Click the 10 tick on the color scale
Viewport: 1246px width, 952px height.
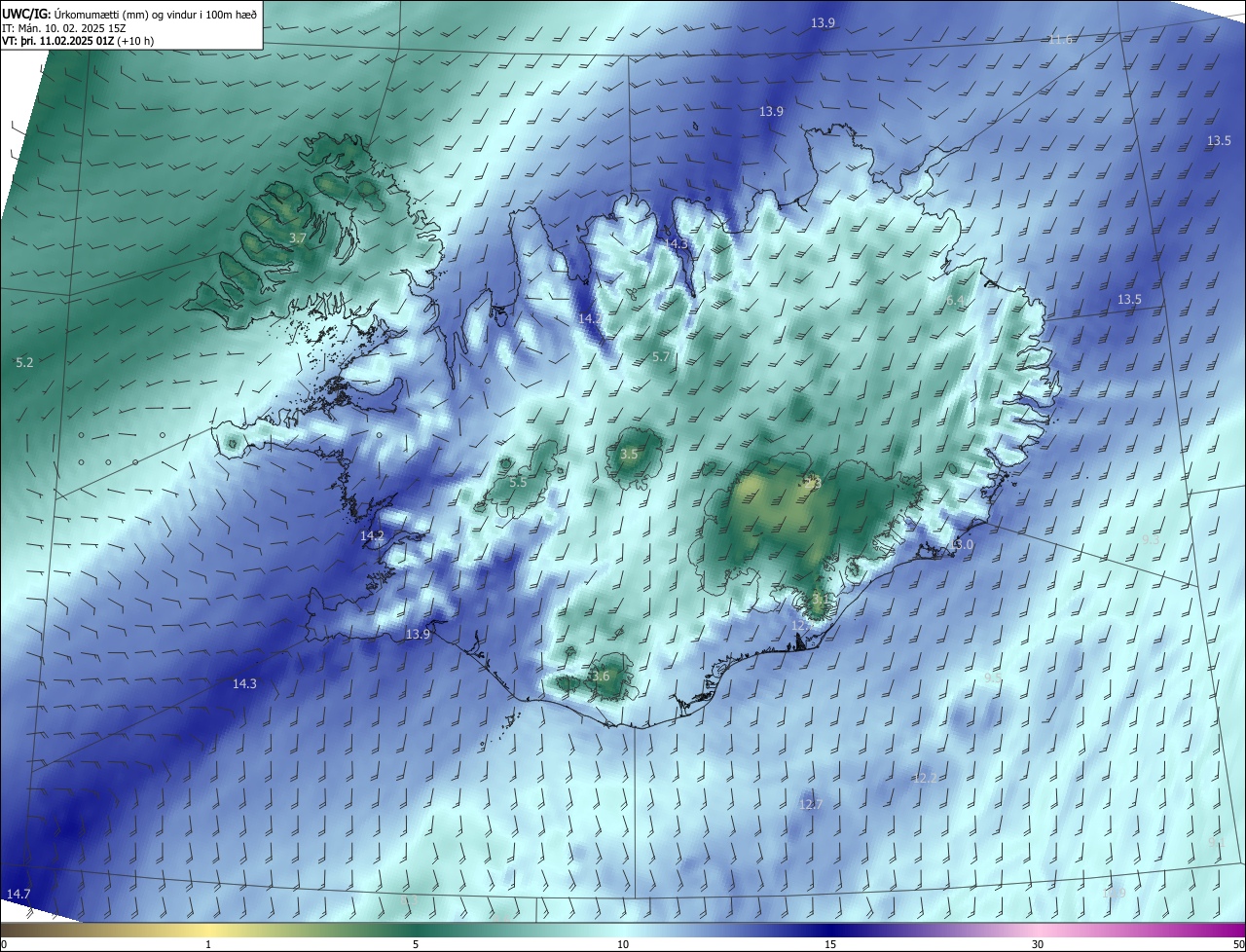pyautogui.click(x=623, y=944)
